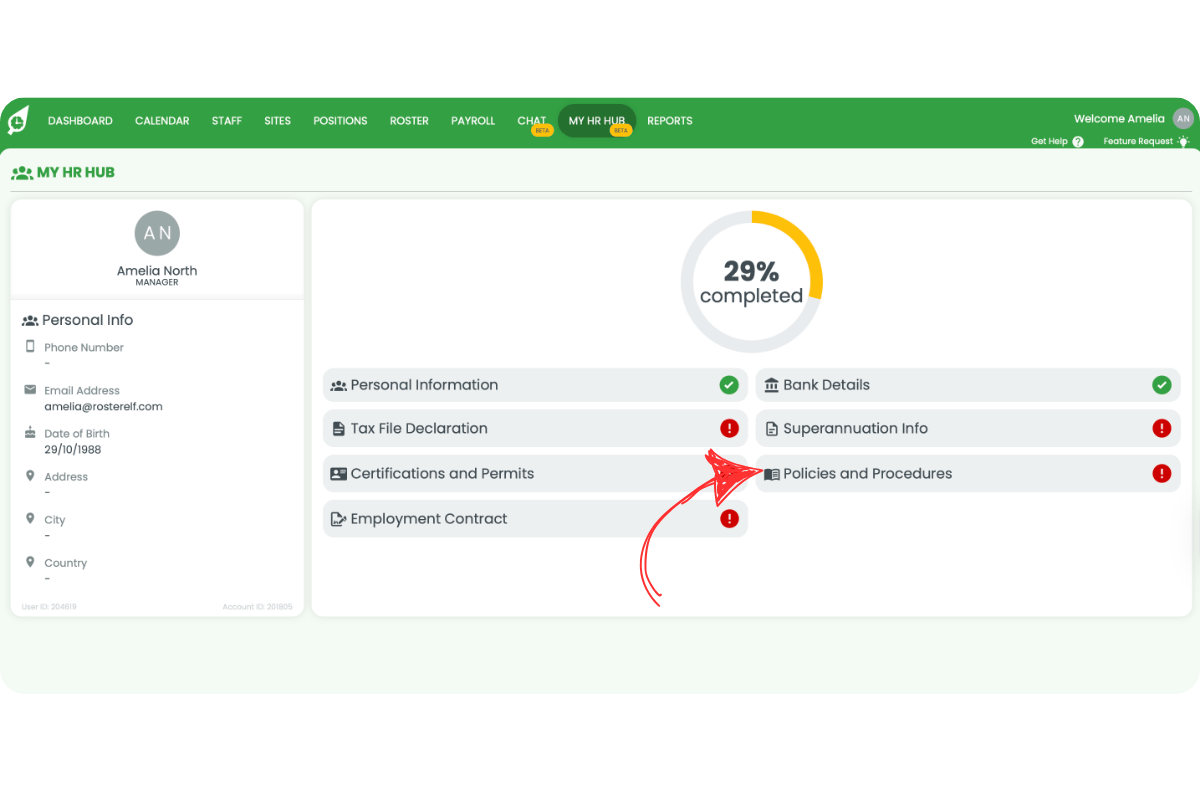The image size is (1200, 800).
Task: Go to the Roster tab
Action: (409, 121)
